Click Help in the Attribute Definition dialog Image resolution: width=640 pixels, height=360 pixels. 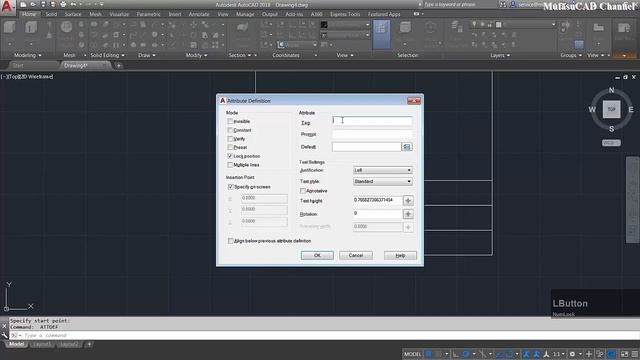pos(400,256)
